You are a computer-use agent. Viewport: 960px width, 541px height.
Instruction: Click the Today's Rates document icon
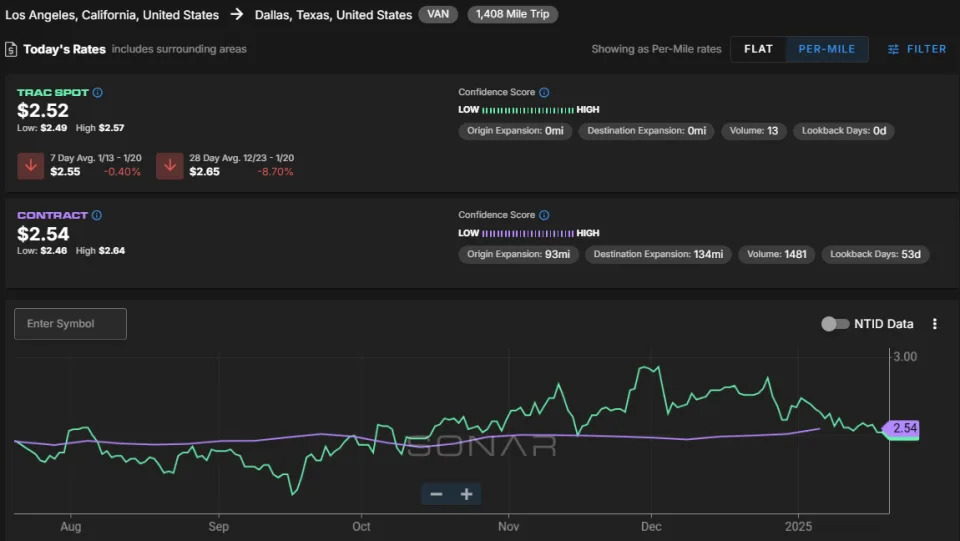pyautogui.click(x=11, y=49)
